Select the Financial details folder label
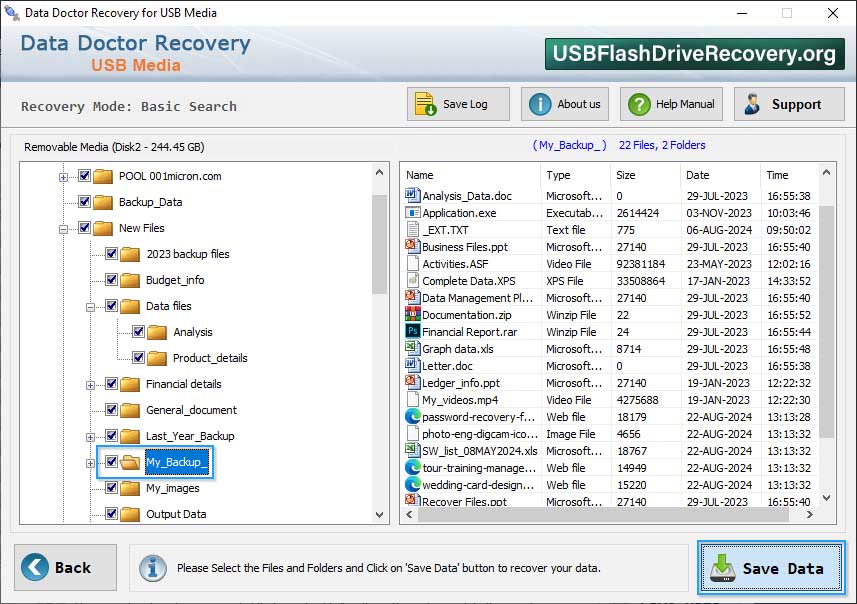The width and height of the screenshot is (857, 604). (x=184, y=384)
